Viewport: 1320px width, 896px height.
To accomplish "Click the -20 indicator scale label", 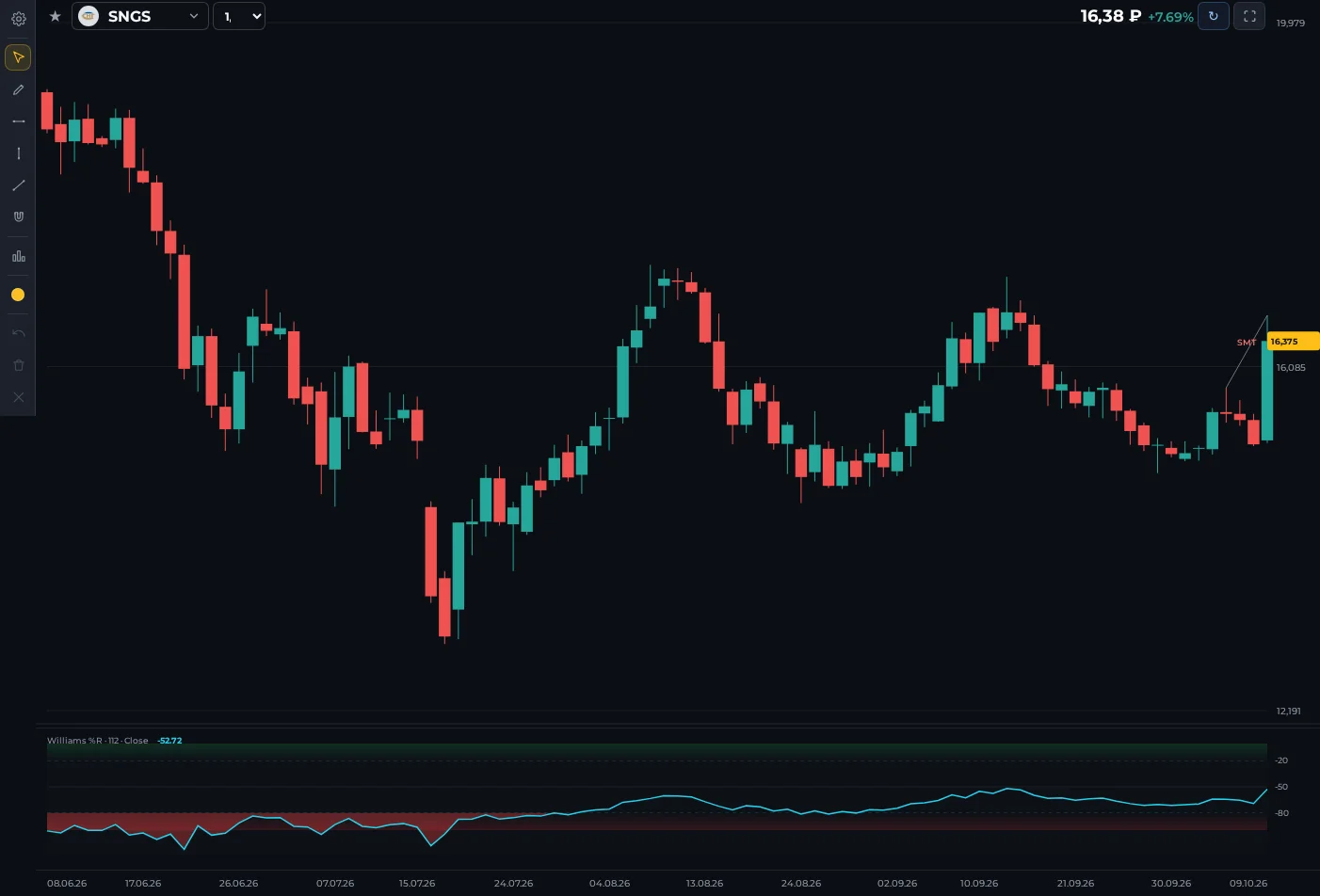I will [1281, 760].
